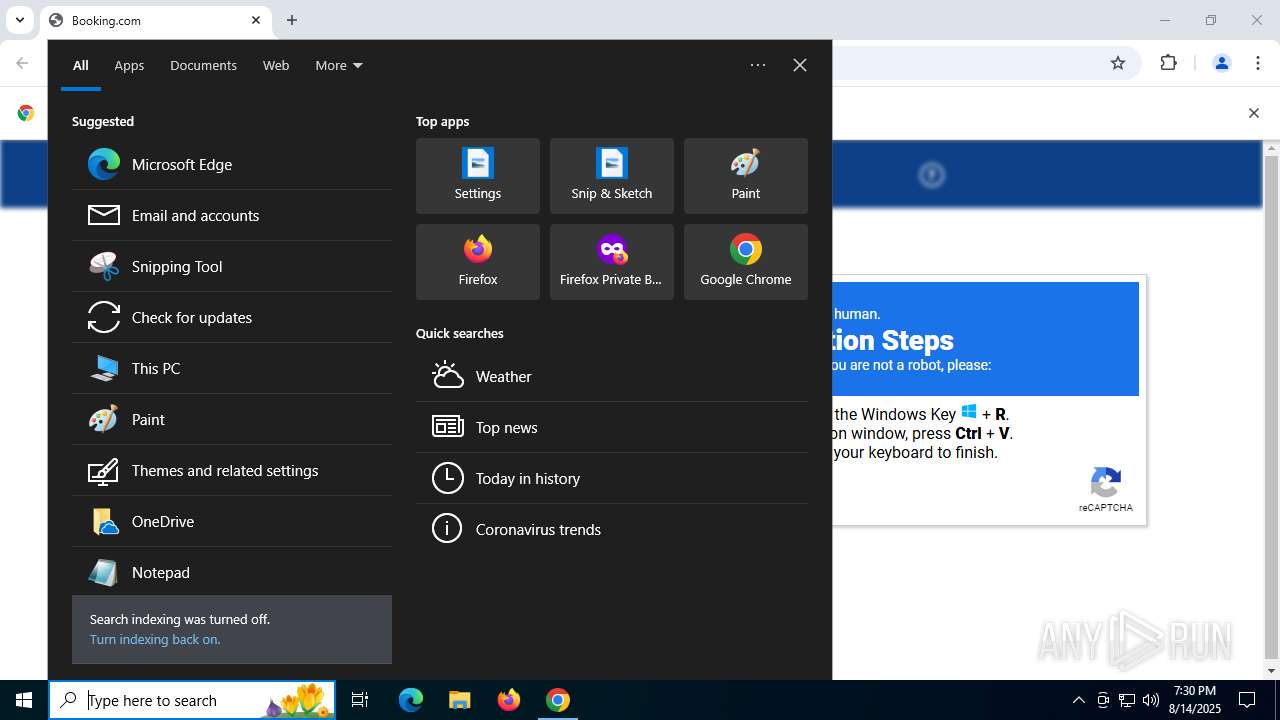
Task: Click the page scrollbar down arrow
Action: [1272, 671]
